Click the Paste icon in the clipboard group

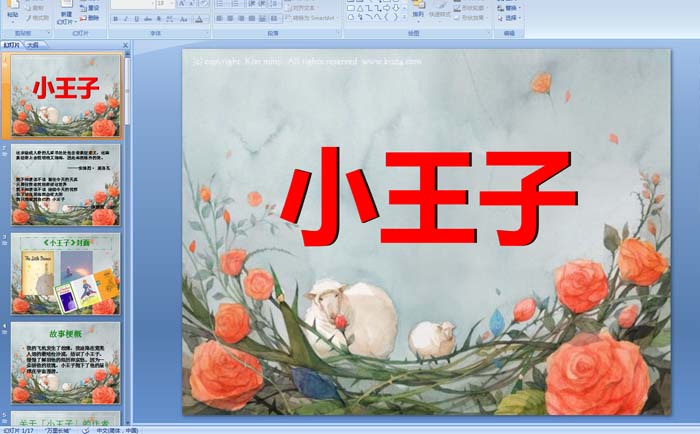click(13, 12)
